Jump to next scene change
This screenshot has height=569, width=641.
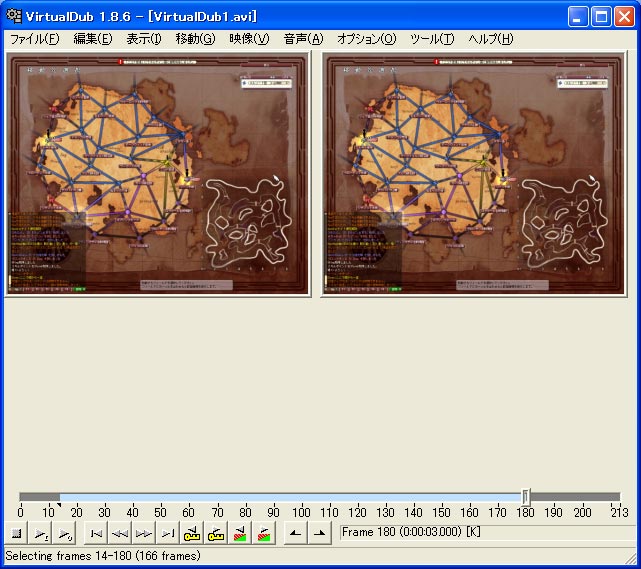pyautogui.click(x=264, y=533)
